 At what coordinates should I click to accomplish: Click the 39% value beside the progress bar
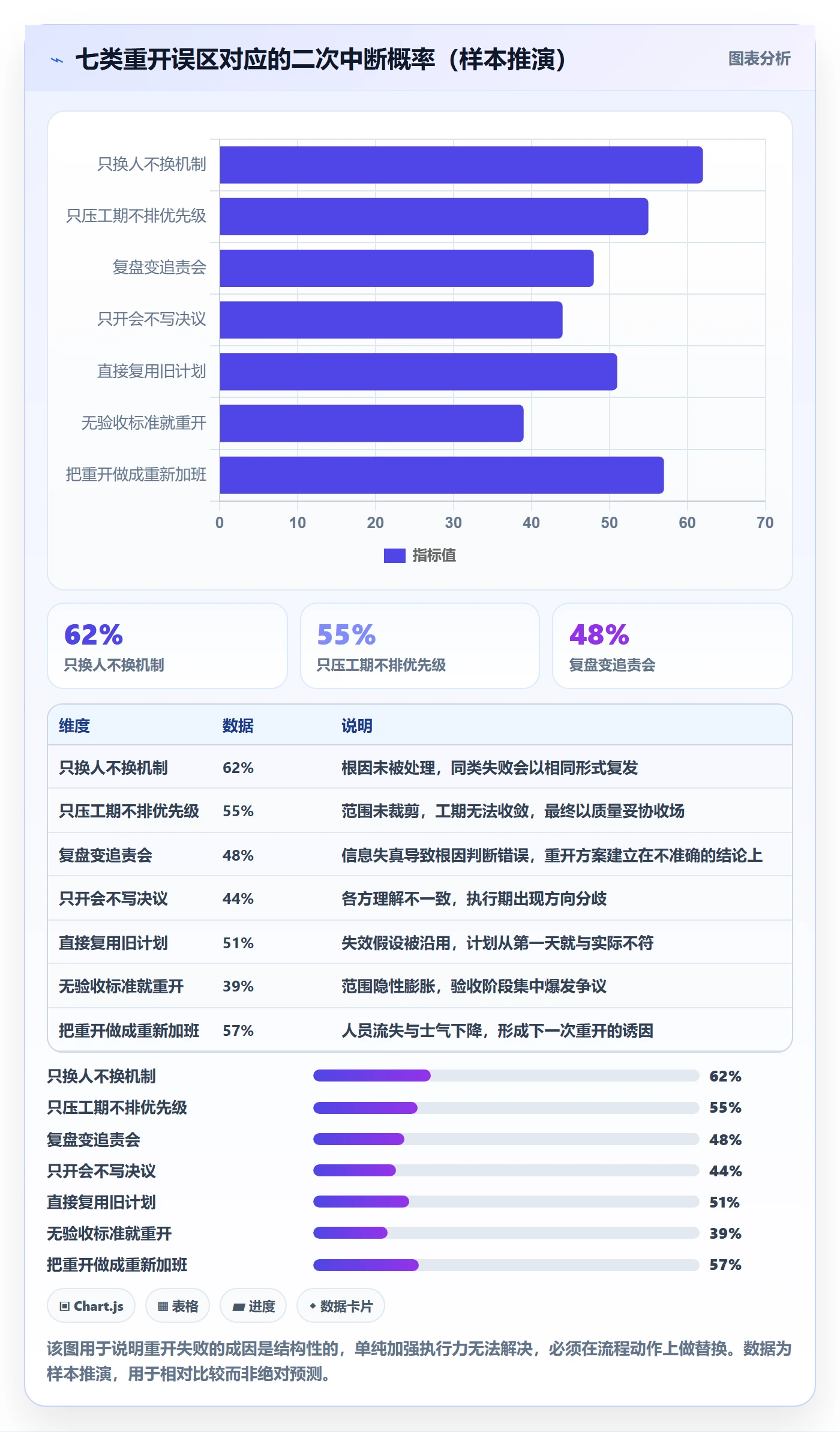725,1233
